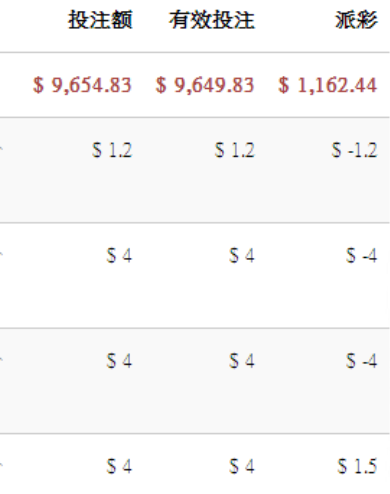Image resolution: width=390 pixels, height=494 pixels.
Task: Click third row $ -4 payout
Action: (362, 361)
